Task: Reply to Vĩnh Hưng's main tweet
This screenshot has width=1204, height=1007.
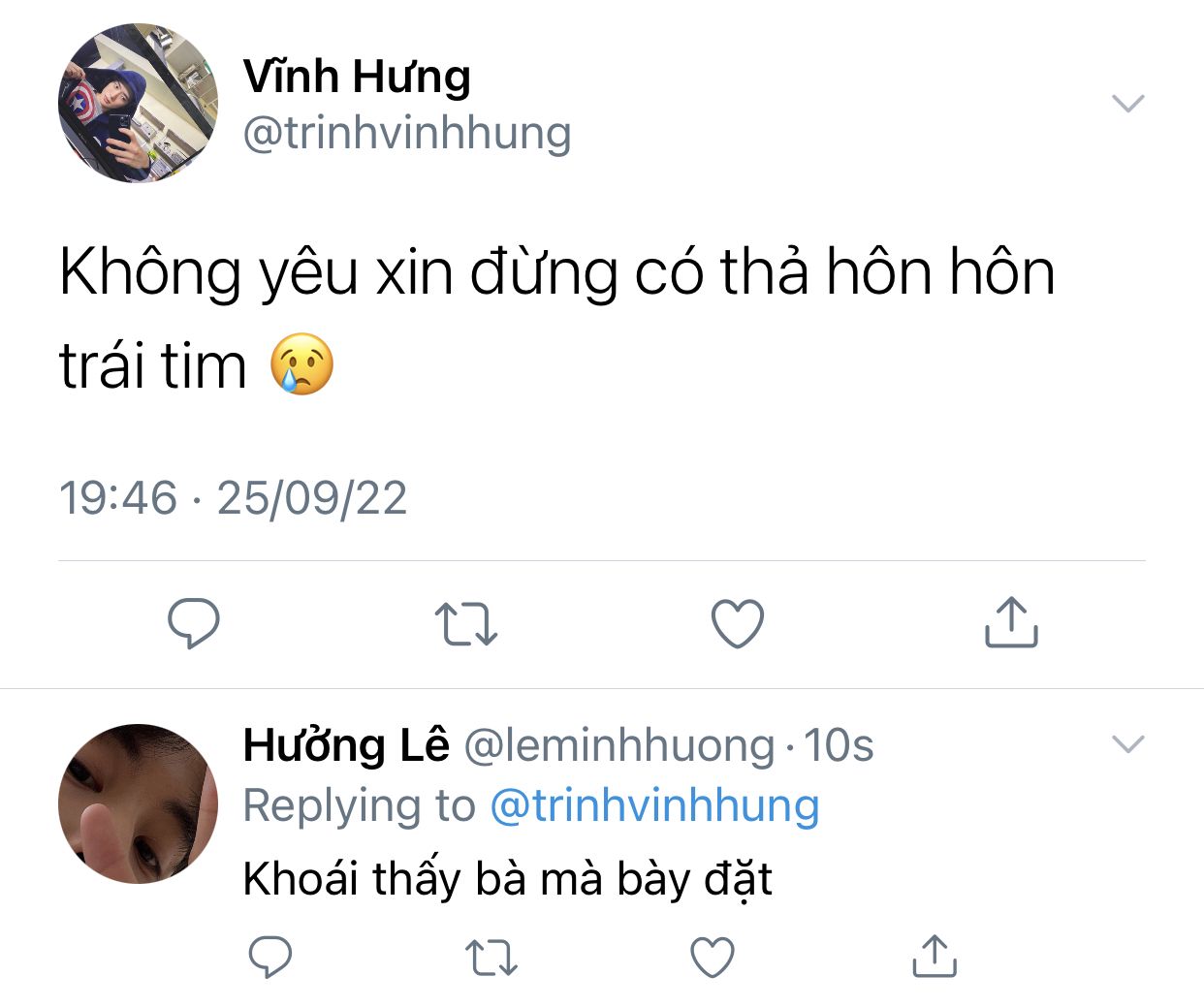Action: pos(194,623)
